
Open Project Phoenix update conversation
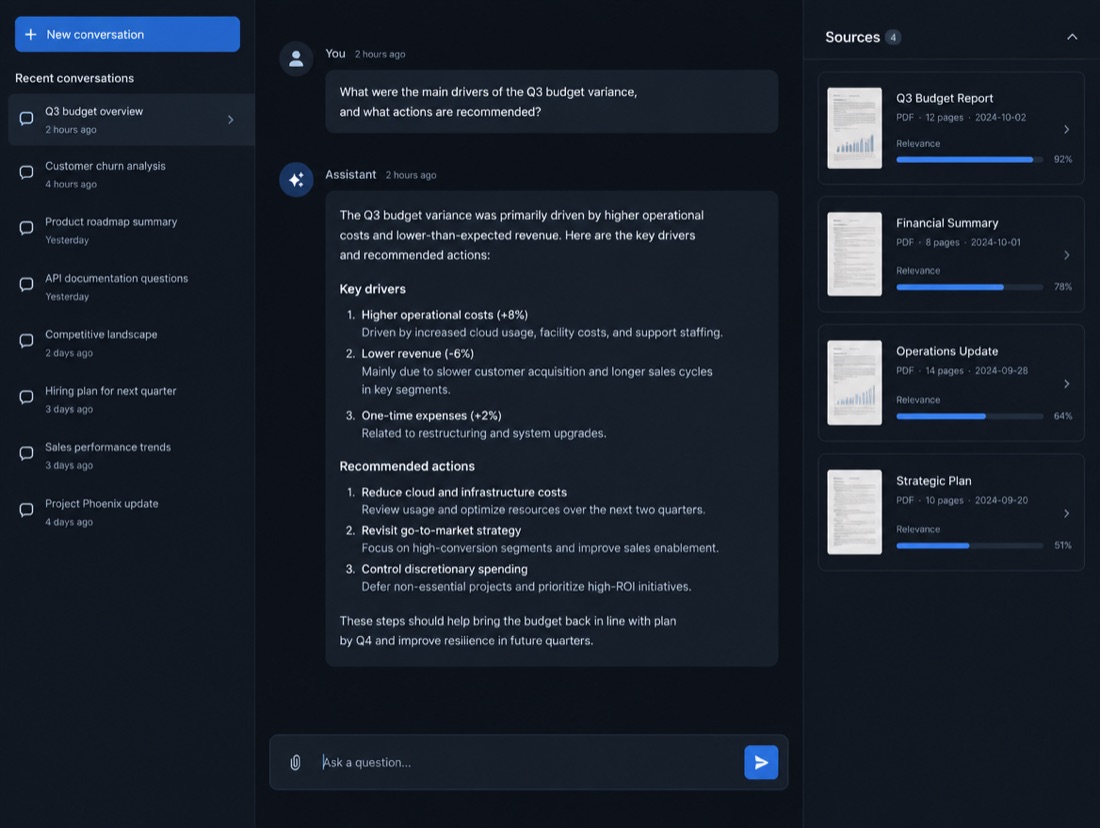[x=131, y=512]
